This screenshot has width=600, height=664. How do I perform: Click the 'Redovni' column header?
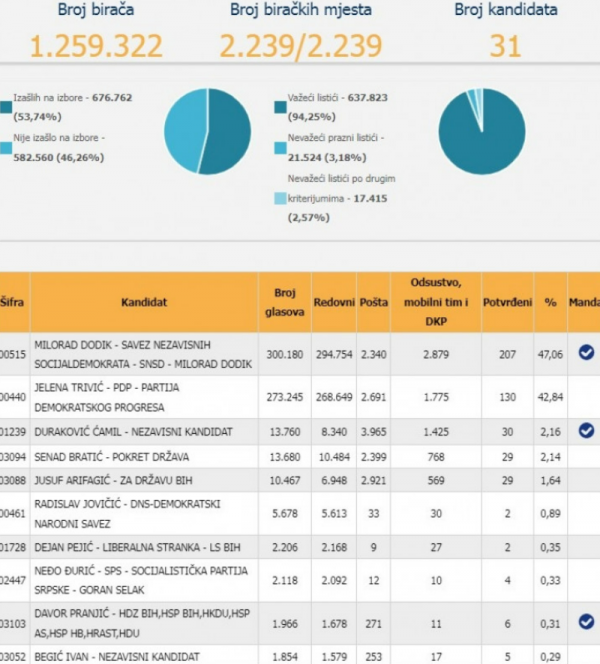tap(334, 301)
